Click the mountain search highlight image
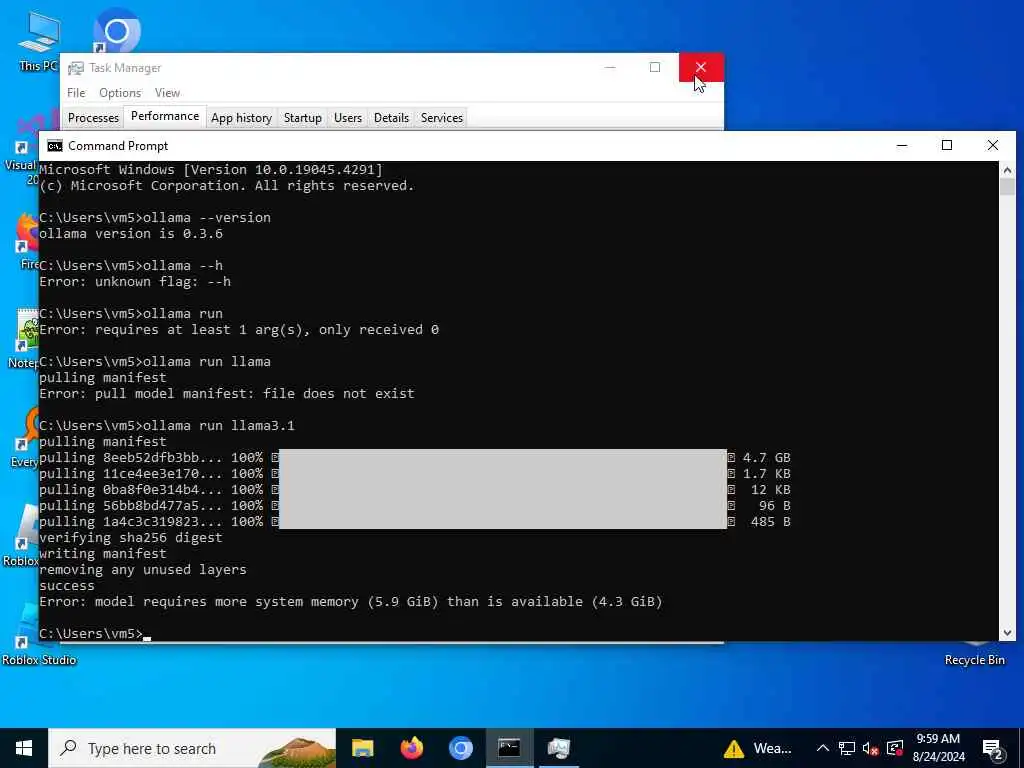 click(x=297, y=751)
